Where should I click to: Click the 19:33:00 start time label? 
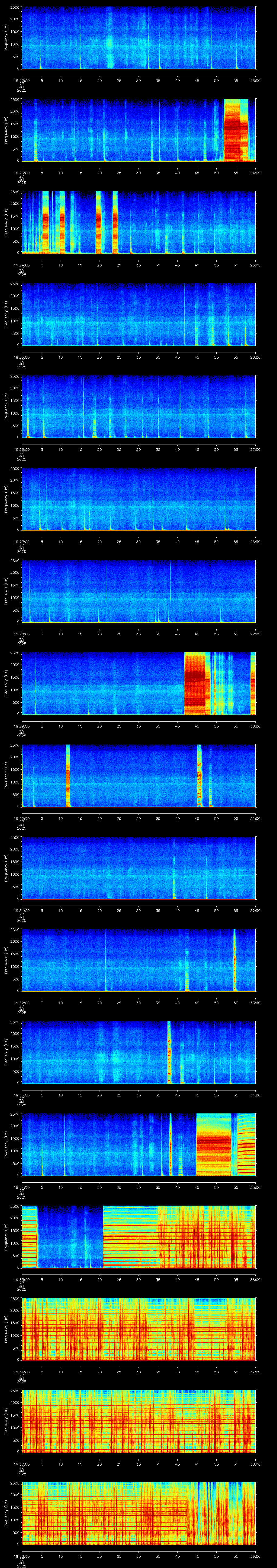pos(21,1095)
